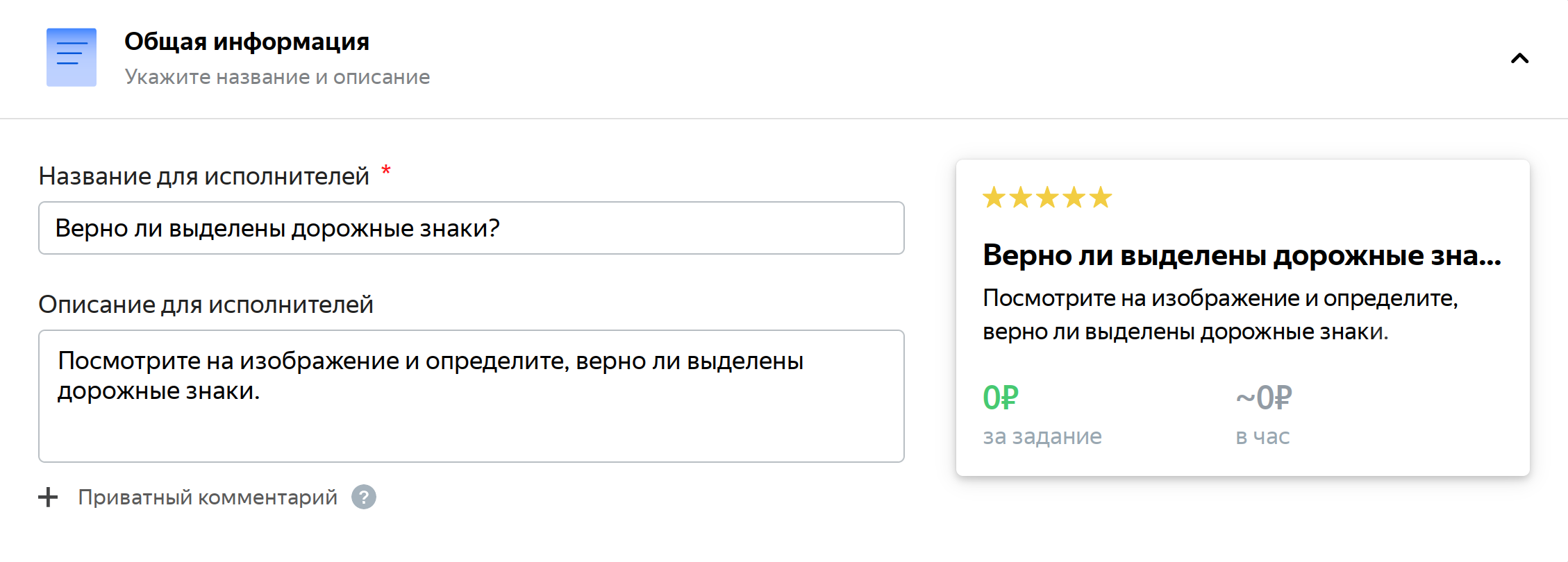Viewport: 1568px width, 562px height.
Task: Open the help question mark near Приватный комментарий
Action: (x=364, y=497)
